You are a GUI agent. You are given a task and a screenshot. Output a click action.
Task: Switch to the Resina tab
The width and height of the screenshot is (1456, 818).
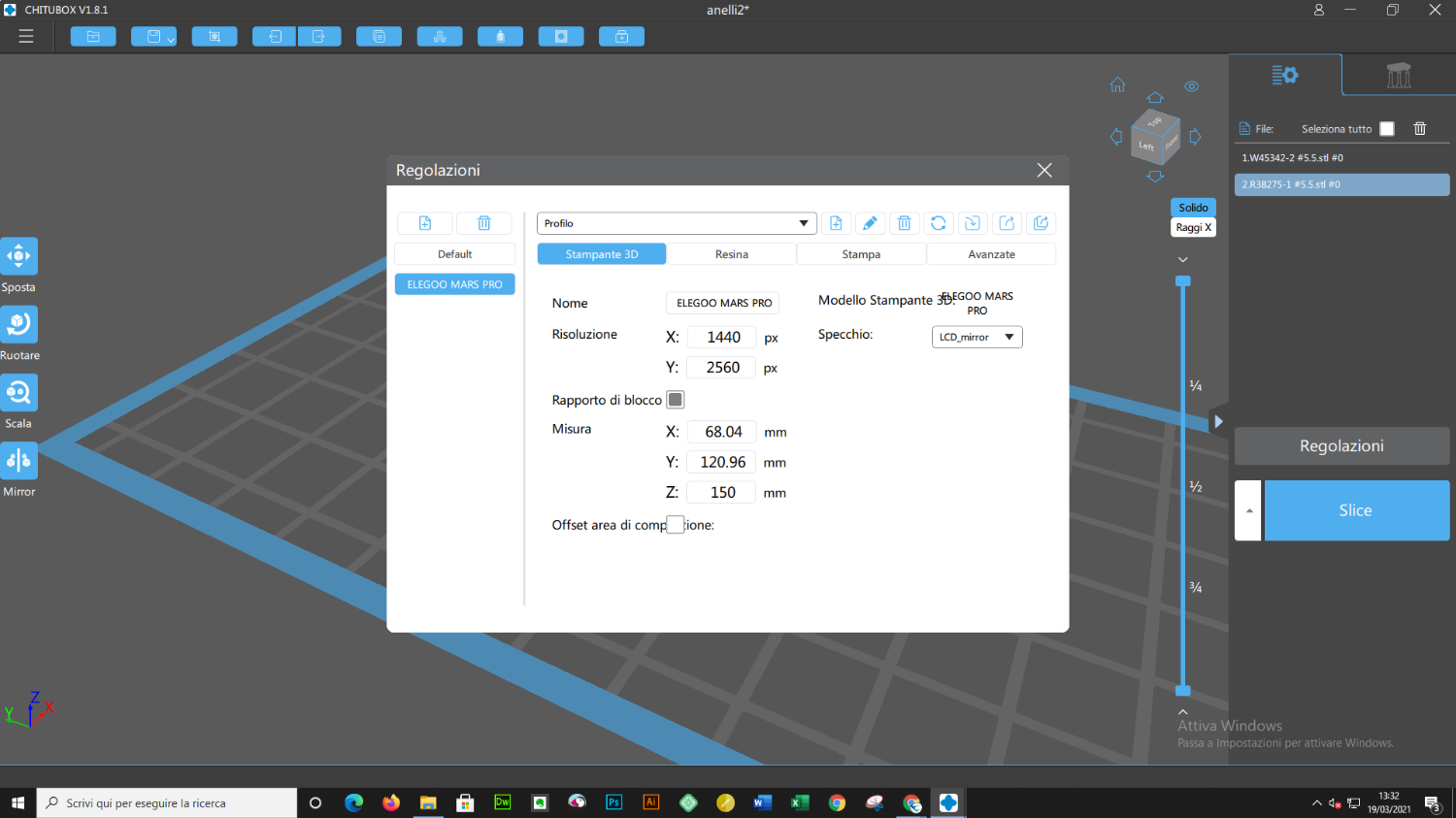tap(732, 254)
